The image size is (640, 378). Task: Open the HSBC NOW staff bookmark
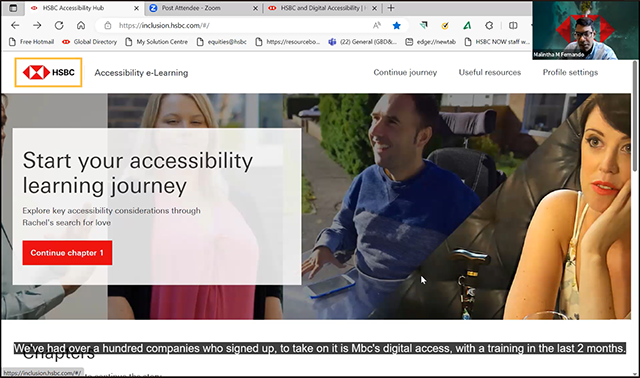[497, 42]
